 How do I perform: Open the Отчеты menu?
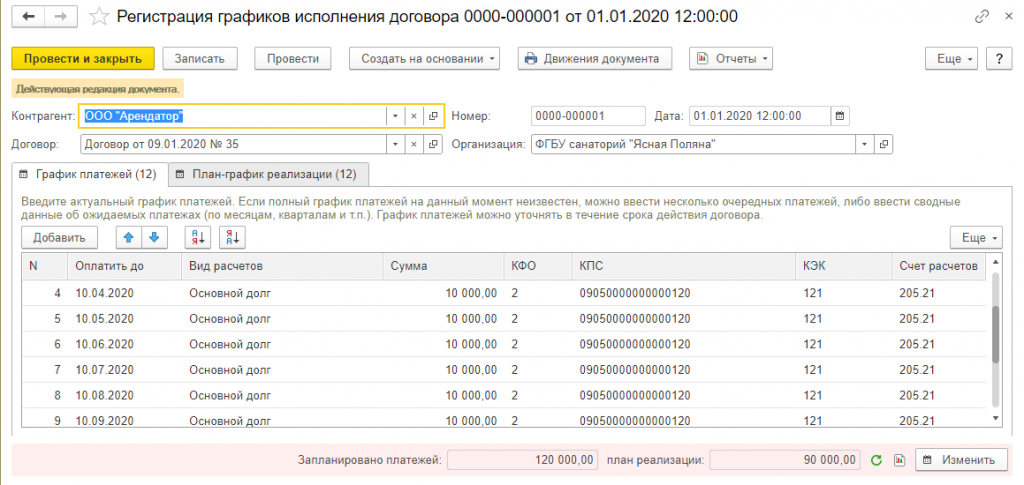pos(731,58)
